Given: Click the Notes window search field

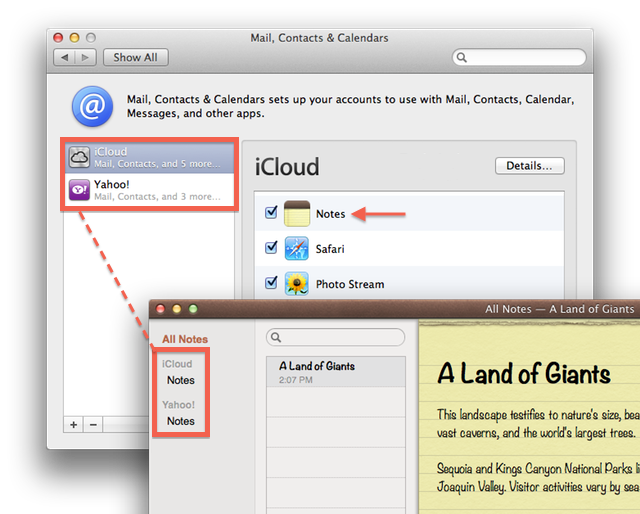Looking at the screenshot, I should click(336, 337).
